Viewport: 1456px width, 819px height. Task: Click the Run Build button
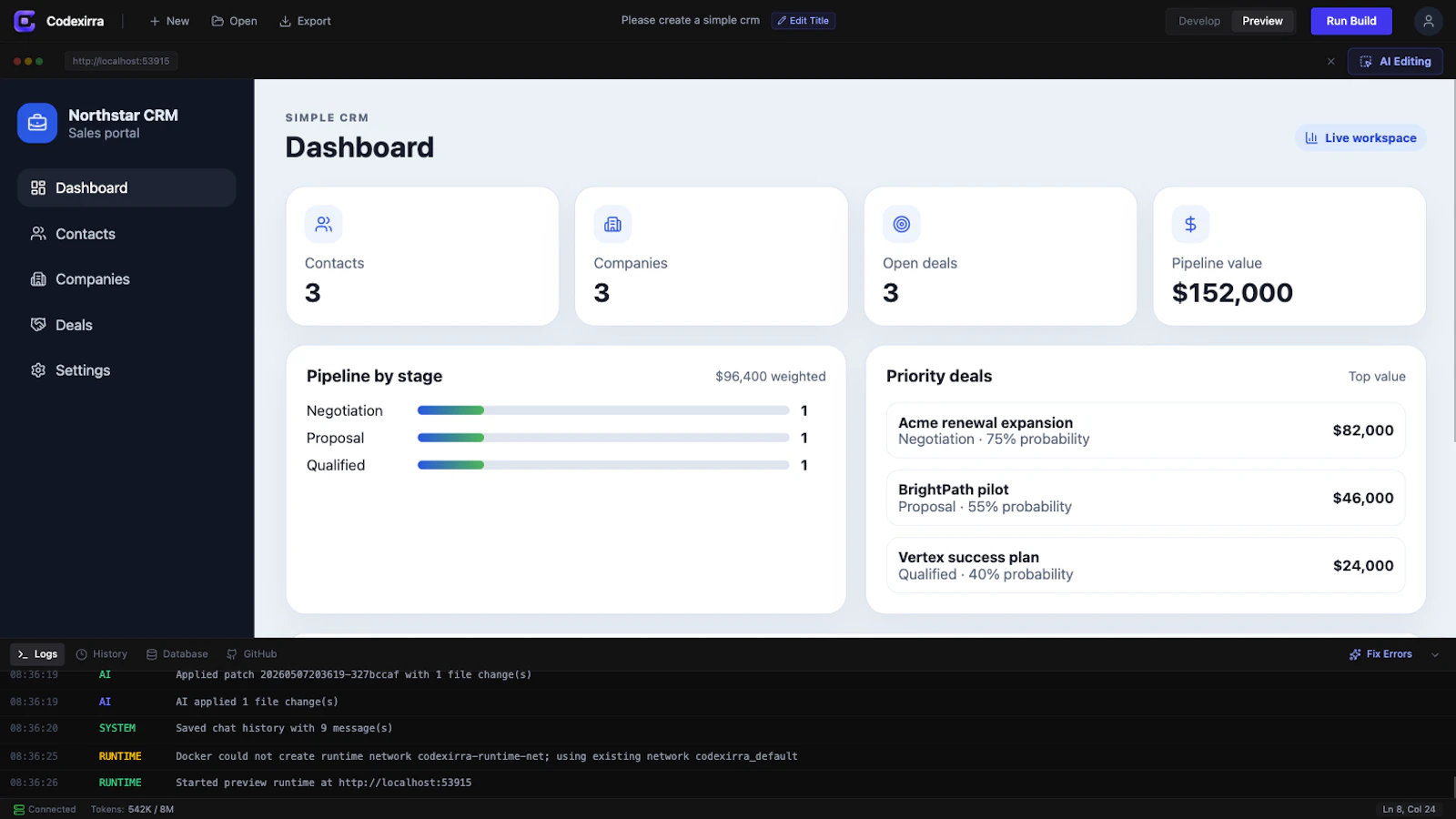[1351, 21]
